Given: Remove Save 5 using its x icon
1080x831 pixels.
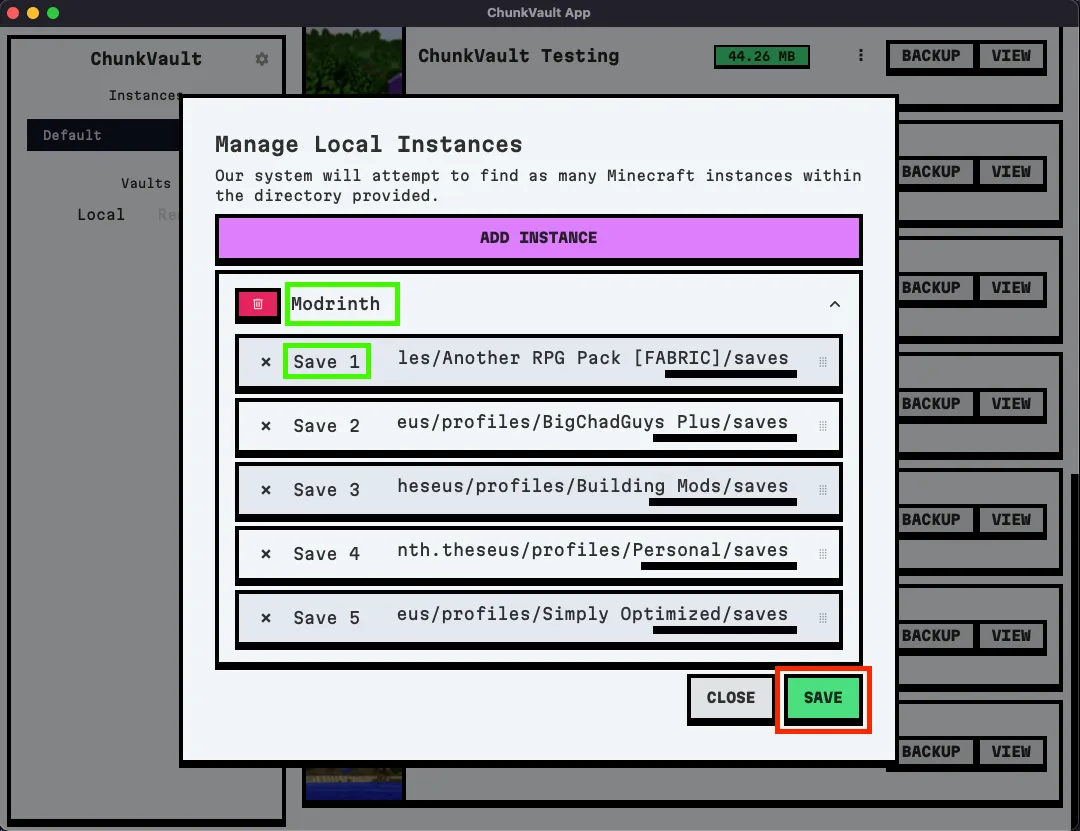Looking at the screenshot, I should coord(266,618).
